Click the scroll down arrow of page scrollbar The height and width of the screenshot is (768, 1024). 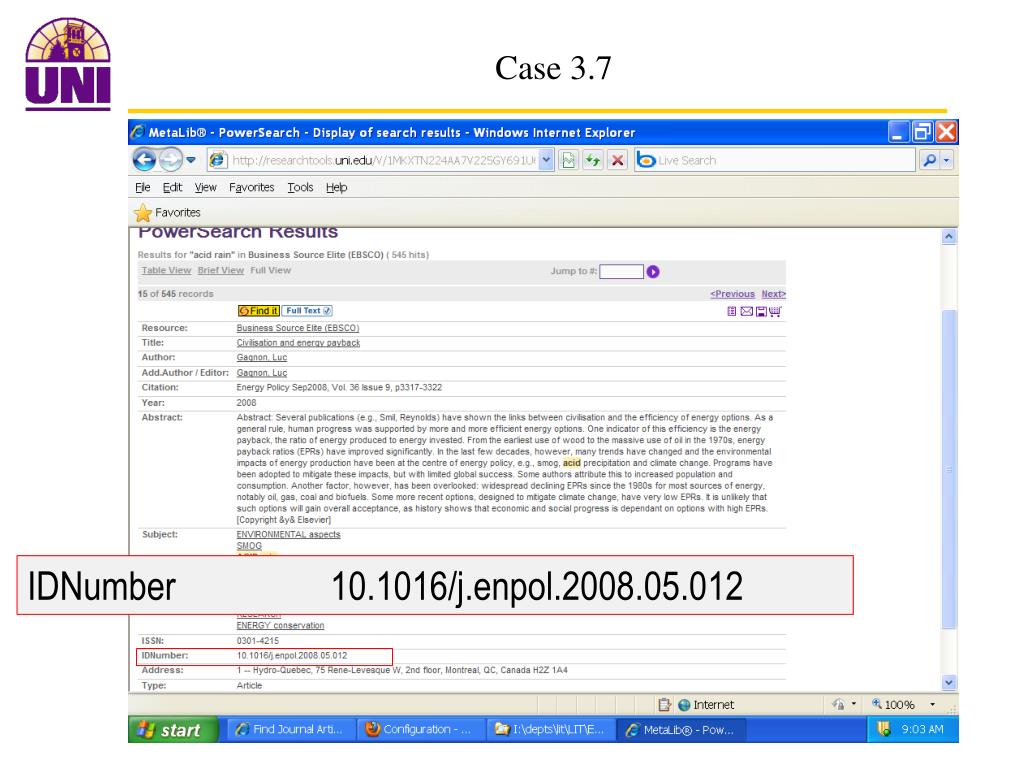[950, 682]
